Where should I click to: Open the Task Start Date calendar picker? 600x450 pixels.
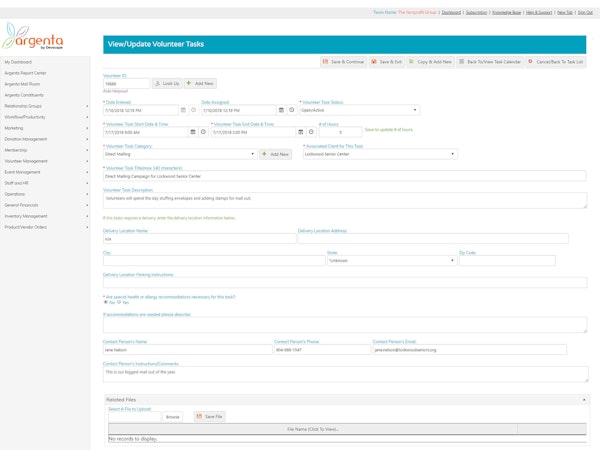[193, 132]
